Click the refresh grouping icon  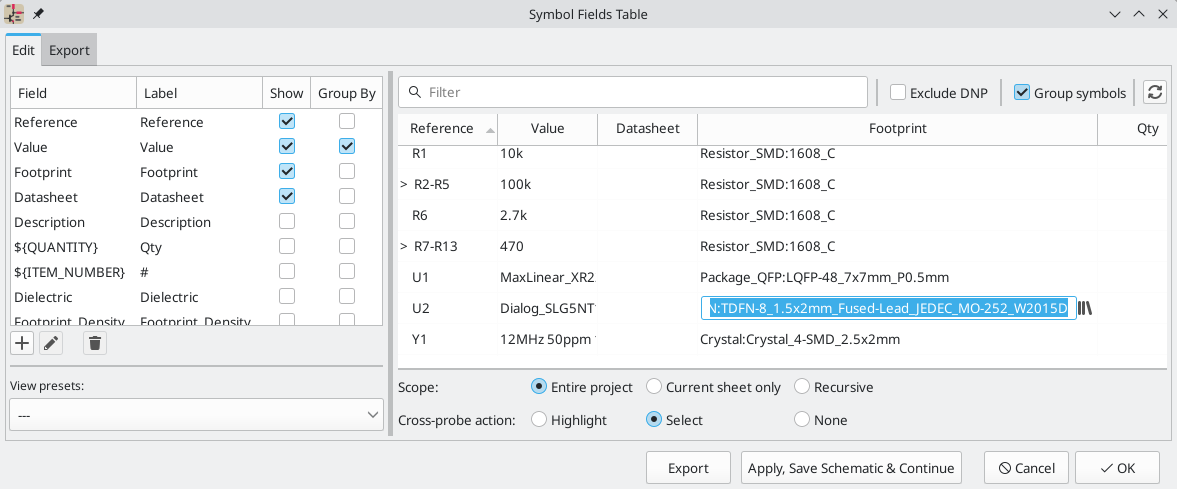(x=1155, y=92)
